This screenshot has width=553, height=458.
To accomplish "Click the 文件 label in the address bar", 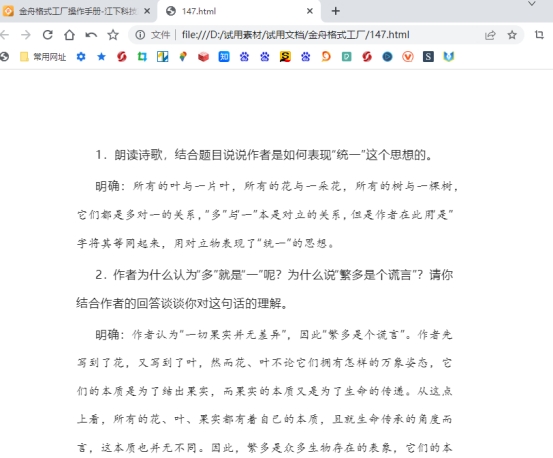I will (160, 35).
